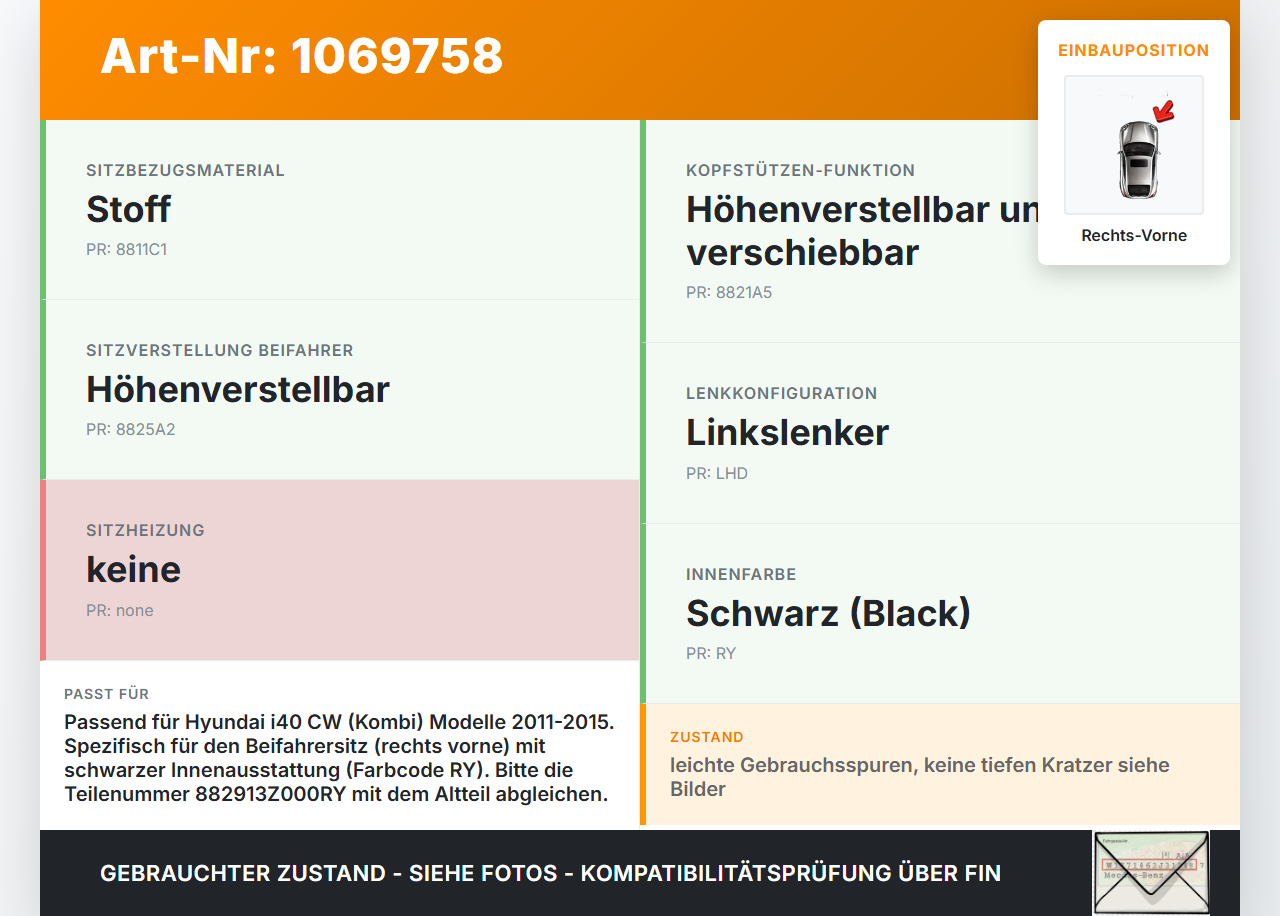Click the PR: 8811C1 code
This screenshot has height=916, width=1280.
(x=126, y=250)
